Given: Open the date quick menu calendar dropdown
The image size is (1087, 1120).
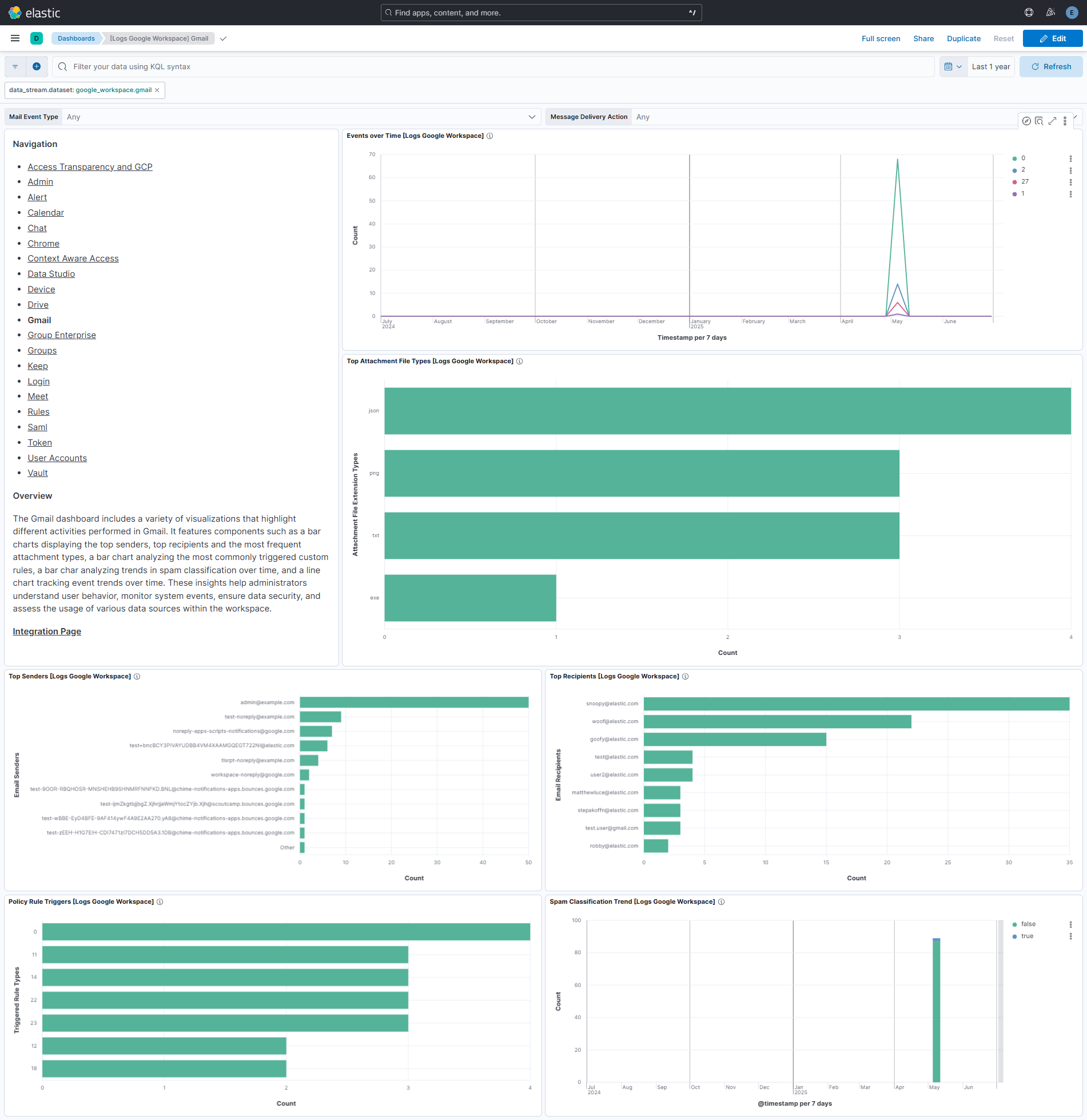Looking at the screenshot, I should pos(953,66).
